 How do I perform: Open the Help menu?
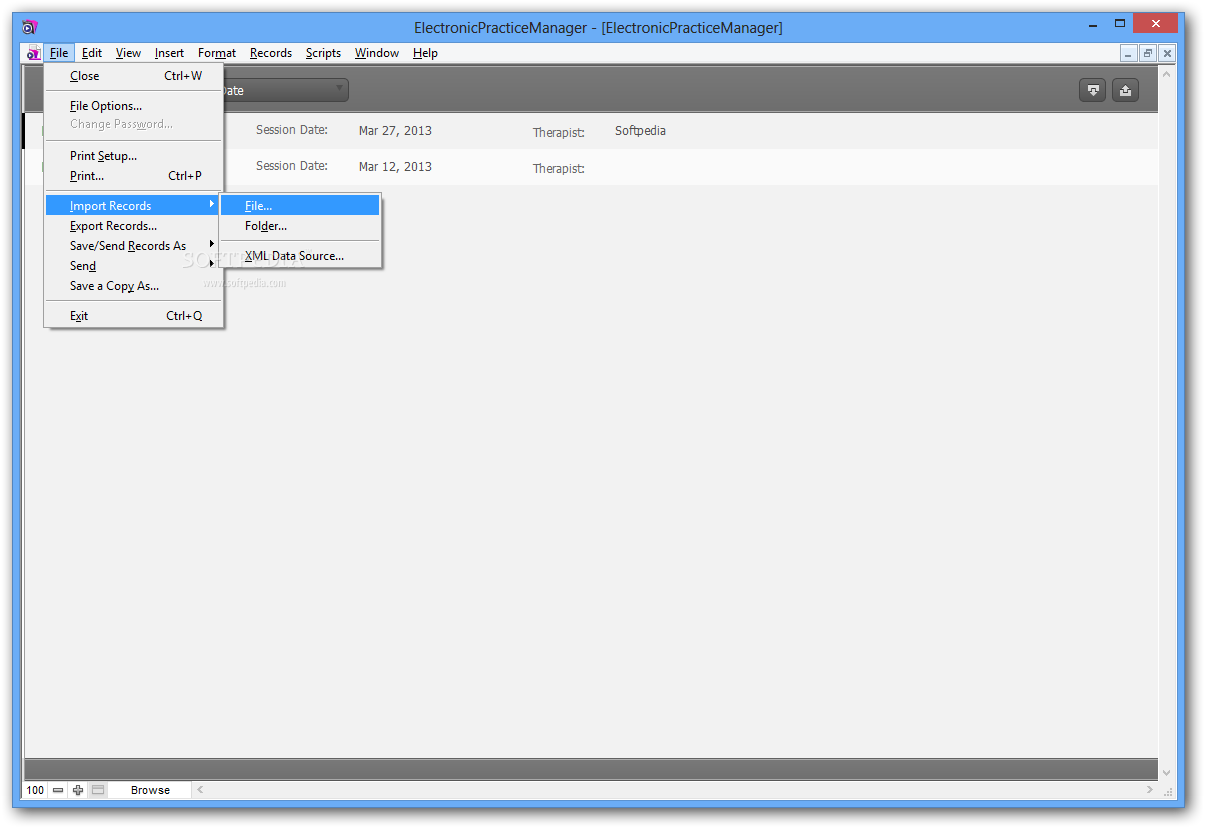[x=425, y=53]
